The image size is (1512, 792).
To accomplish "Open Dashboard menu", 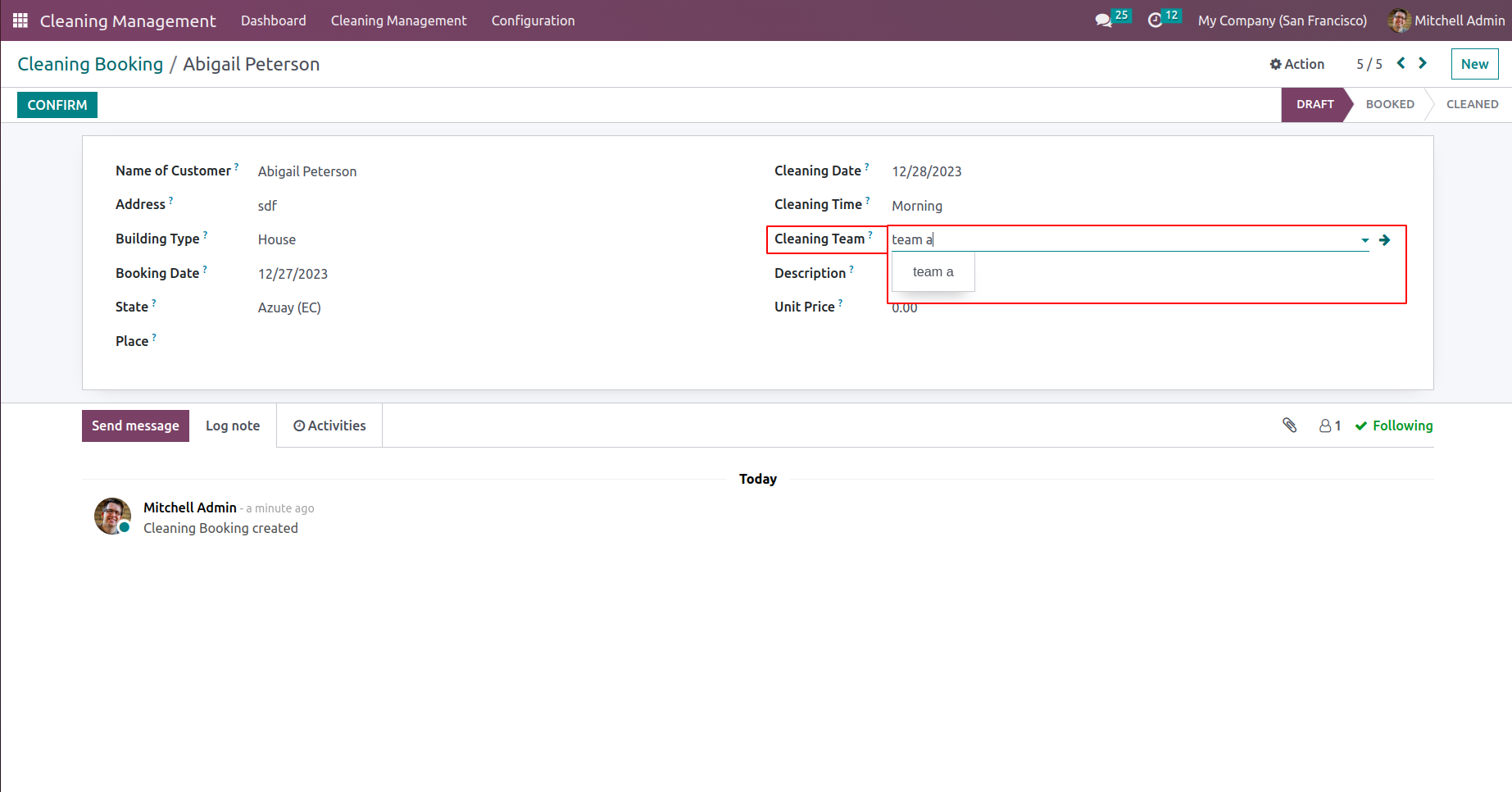I will tap(274, 20).
